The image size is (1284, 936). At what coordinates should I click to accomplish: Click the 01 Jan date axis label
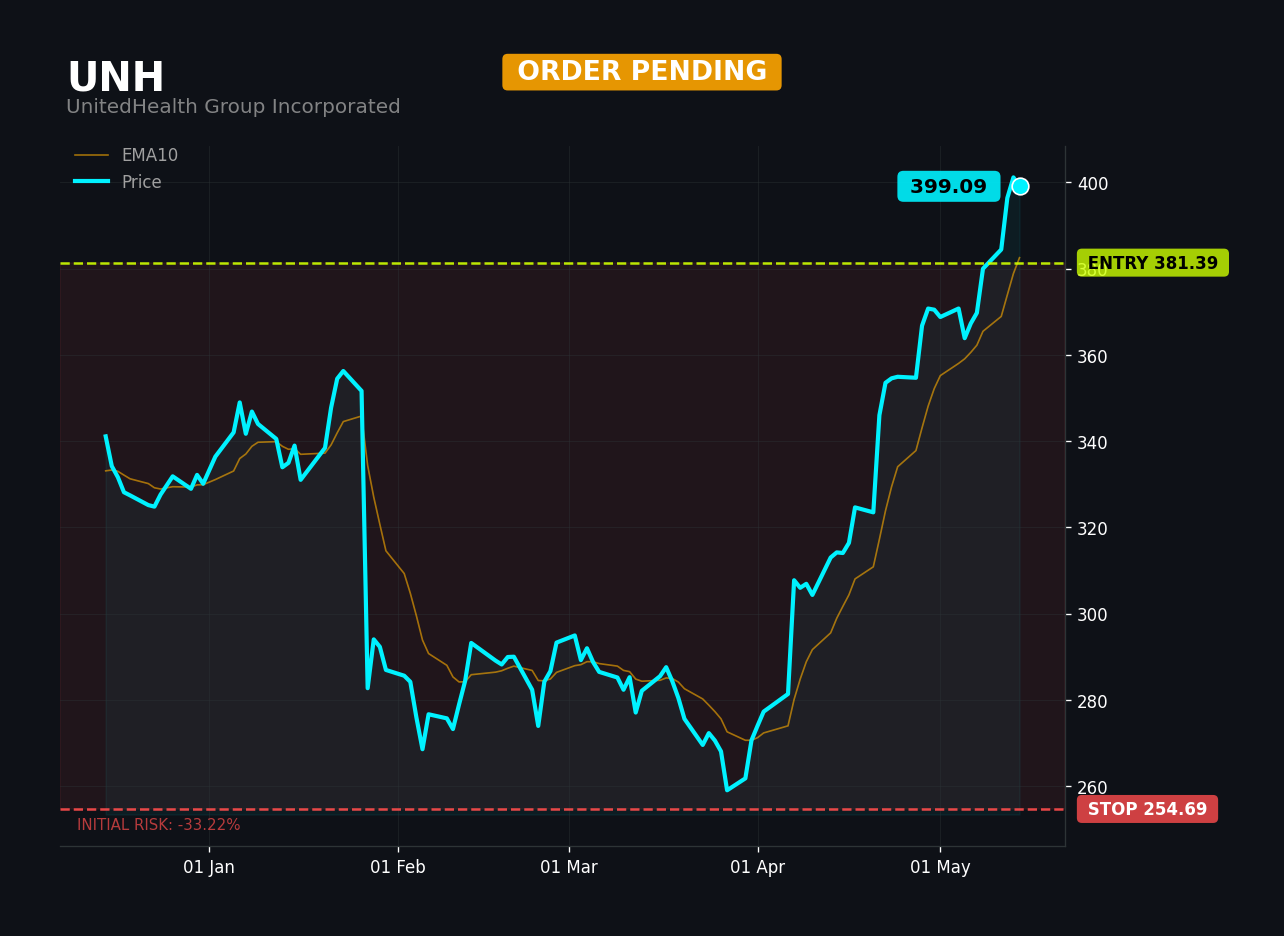tap(209, 867)
